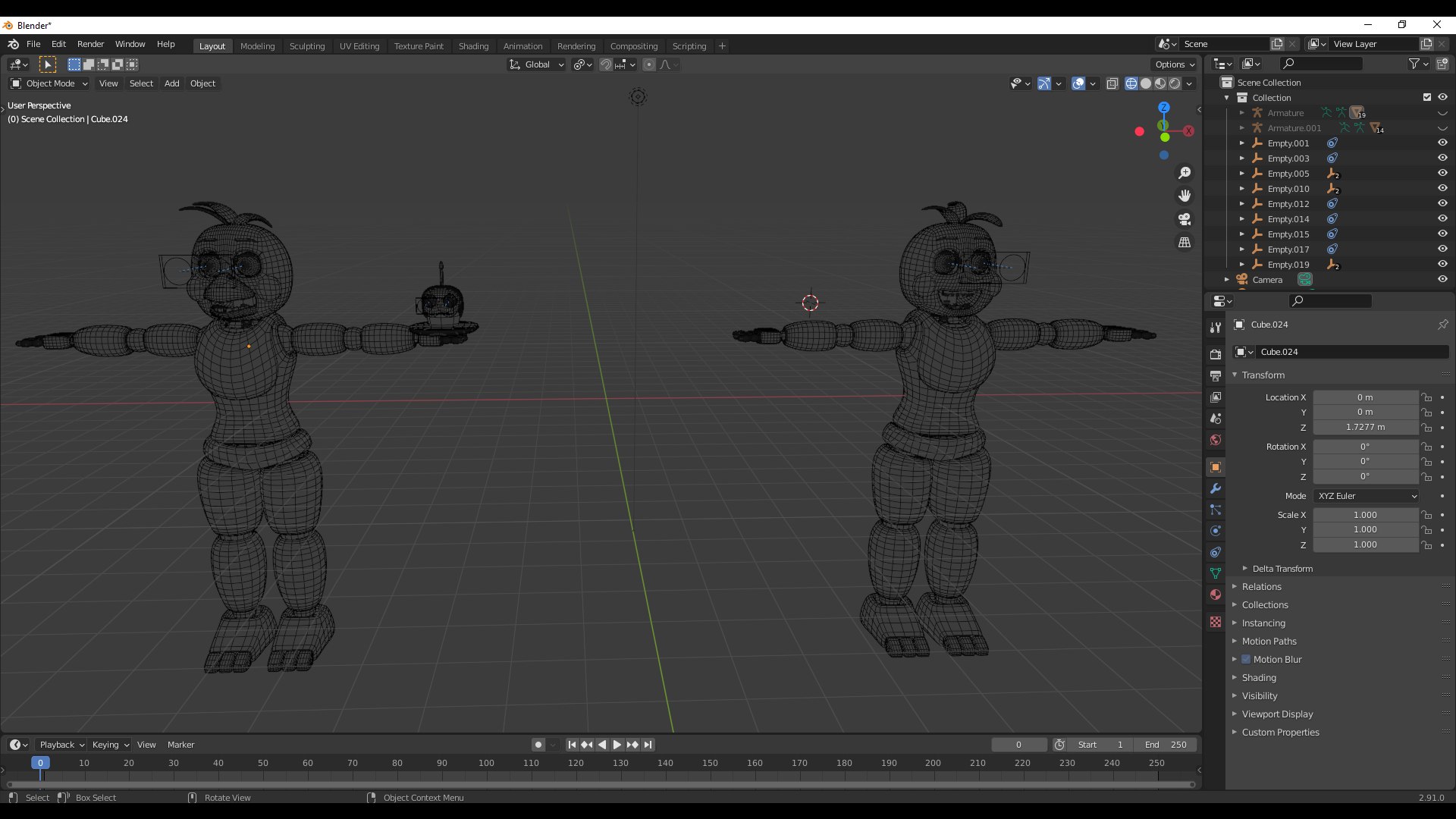Switch to the Shading workspace tab
The width and height of the screenshot is (1456, 819).
tap(473, 46)
